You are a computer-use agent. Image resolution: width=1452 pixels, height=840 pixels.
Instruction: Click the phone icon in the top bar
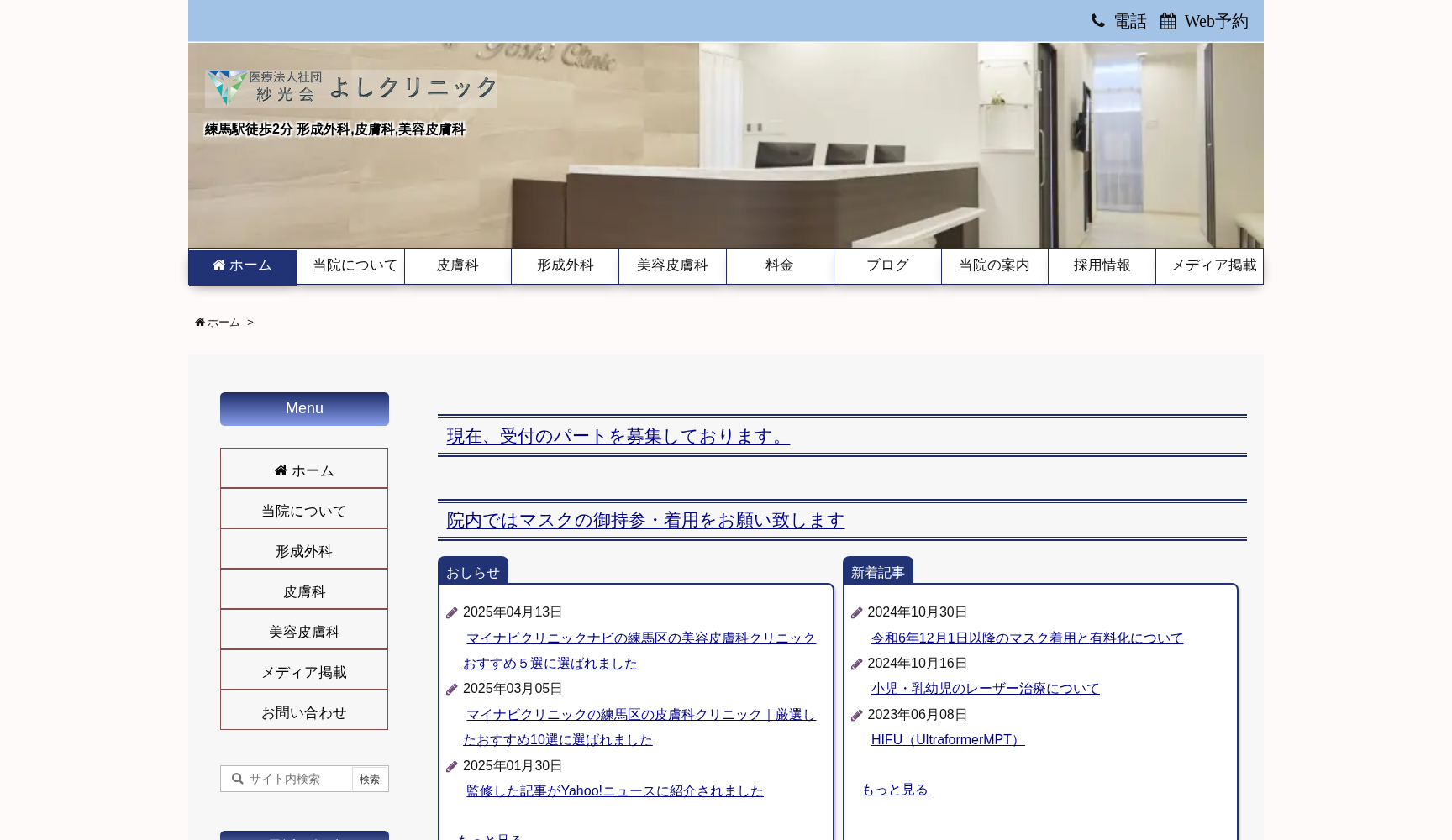tap(1098, 20)
